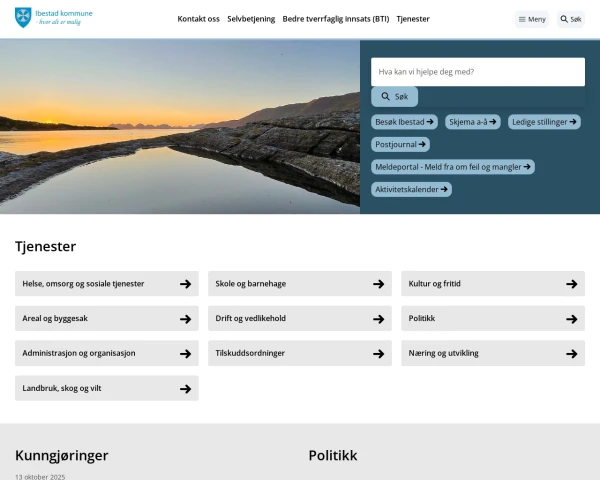600x480 pixels.
Task: Click the header Søk magnifier button
Action: (x=570, y=19)
